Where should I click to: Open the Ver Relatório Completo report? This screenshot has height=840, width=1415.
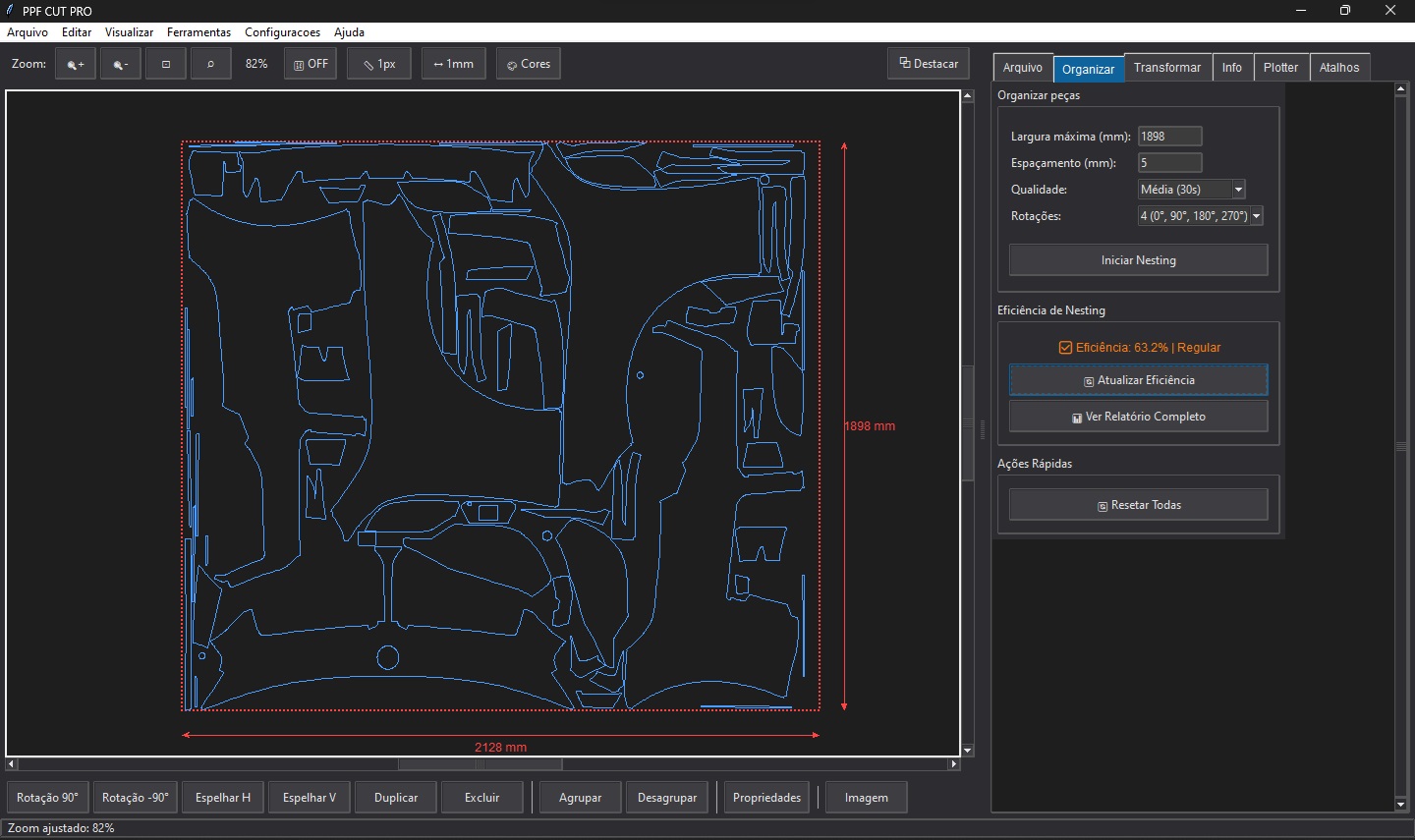pos(1139,417)
